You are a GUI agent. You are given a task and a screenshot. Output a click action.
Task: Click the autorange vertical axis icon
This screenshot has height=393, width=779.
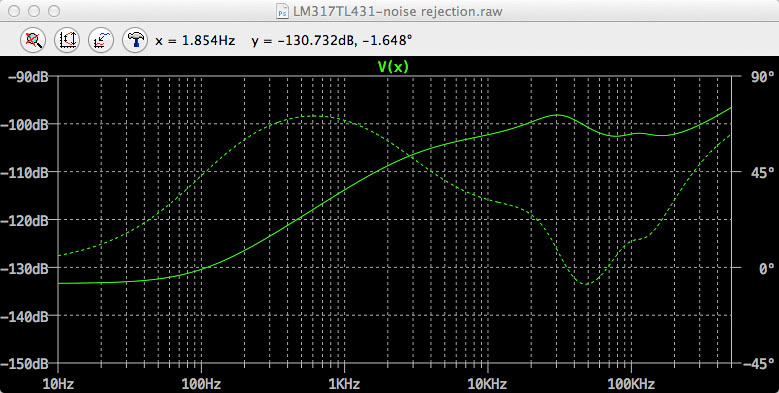(67, 40)
